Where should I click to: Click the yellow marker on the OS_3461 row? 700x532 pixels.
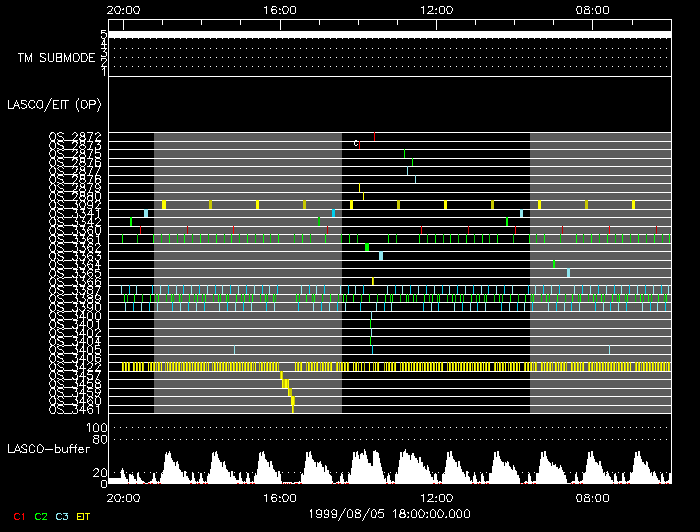[x=293, y=407]
